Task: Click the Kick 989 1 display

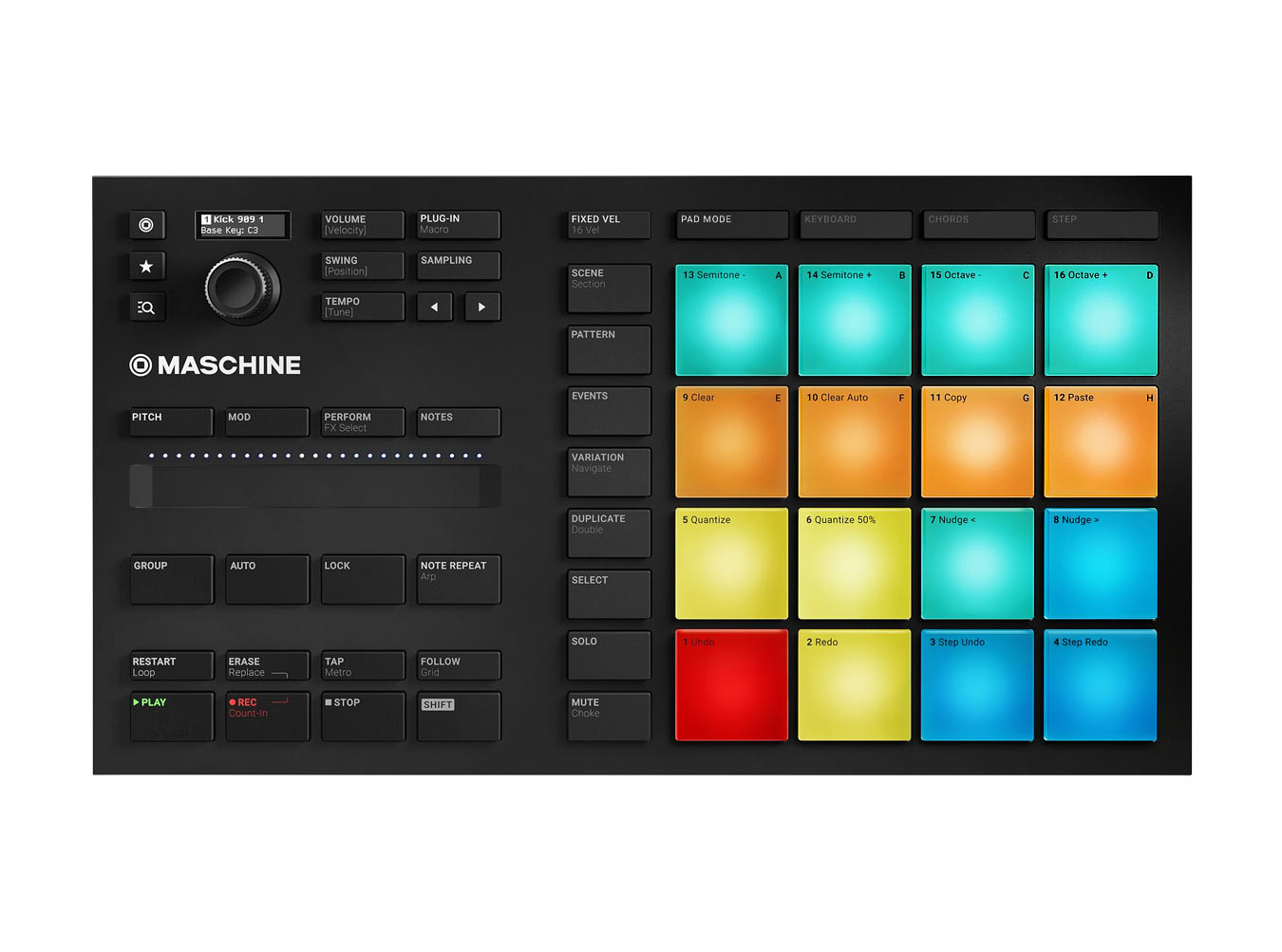Action: click(x=242, y=225)
